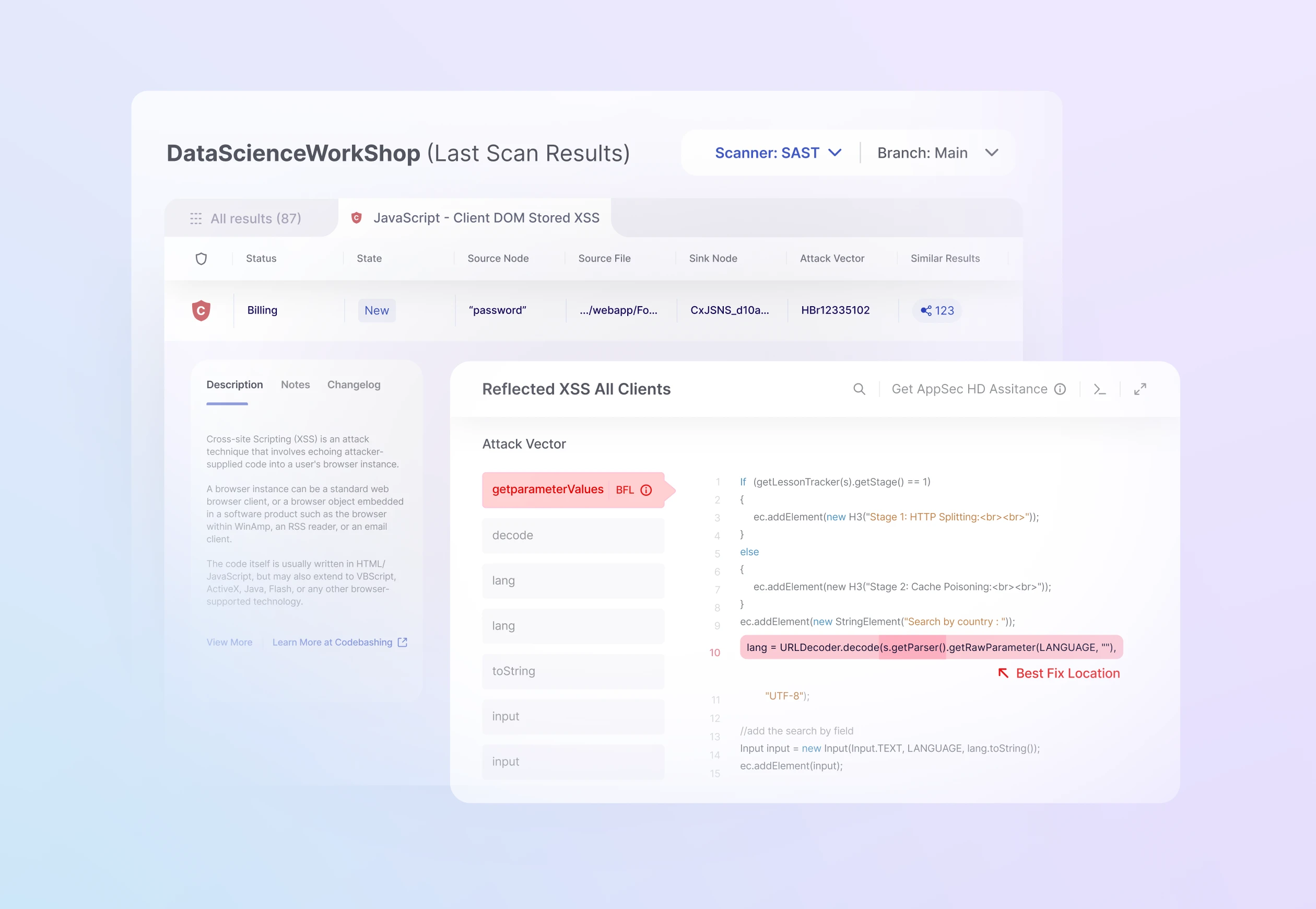The height and width of the screenshot is (909, 1316).
Task: Open Learn More at Codebashing link
Action: click(x=332, y=642)
